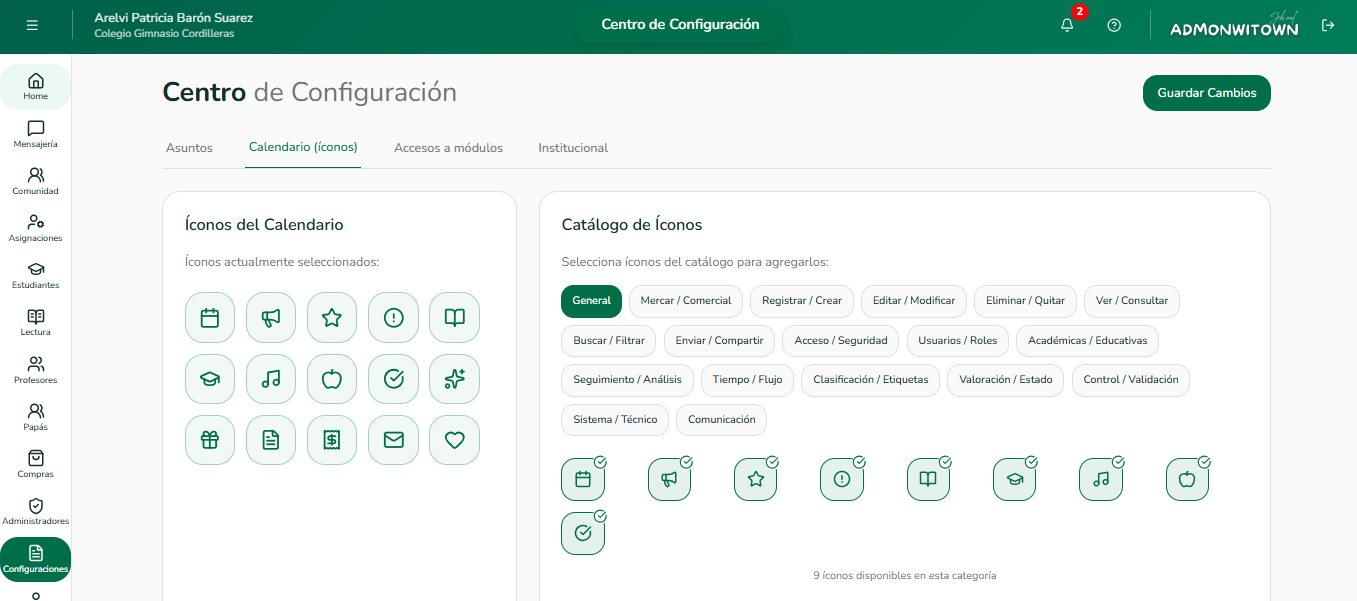Viewport: 1357px width, 601px height.
Task: Deselect calendar icon in Catálogo de Íconos
Action: pos(583,479)
